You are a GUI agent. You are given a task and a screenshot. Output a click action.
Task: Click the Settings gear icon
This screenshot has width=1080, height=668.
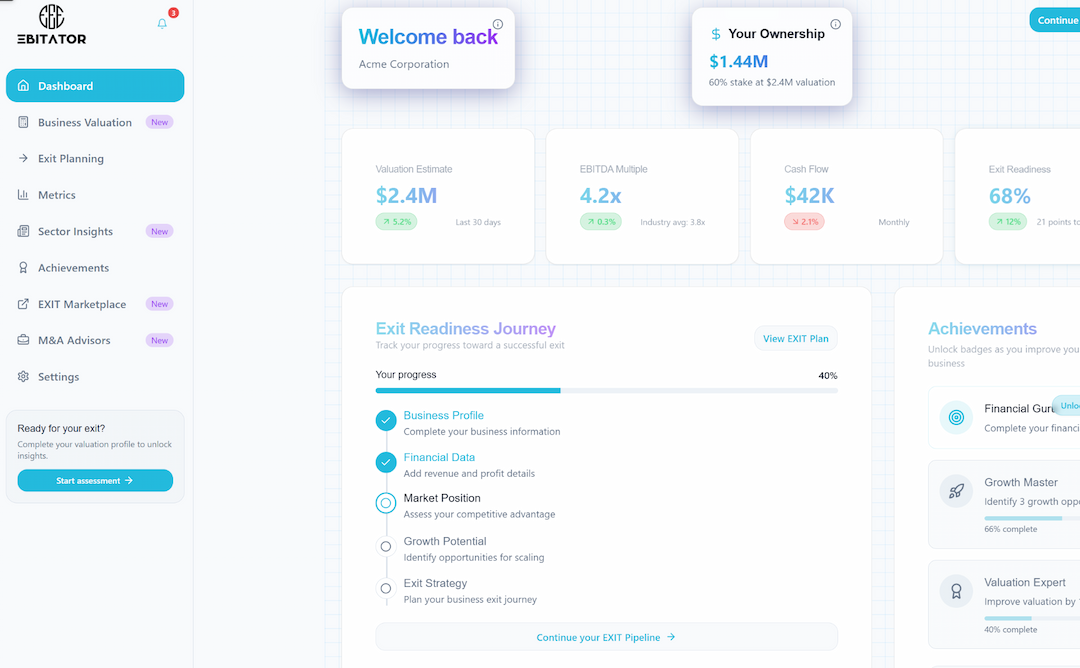[x=22, y=376]
